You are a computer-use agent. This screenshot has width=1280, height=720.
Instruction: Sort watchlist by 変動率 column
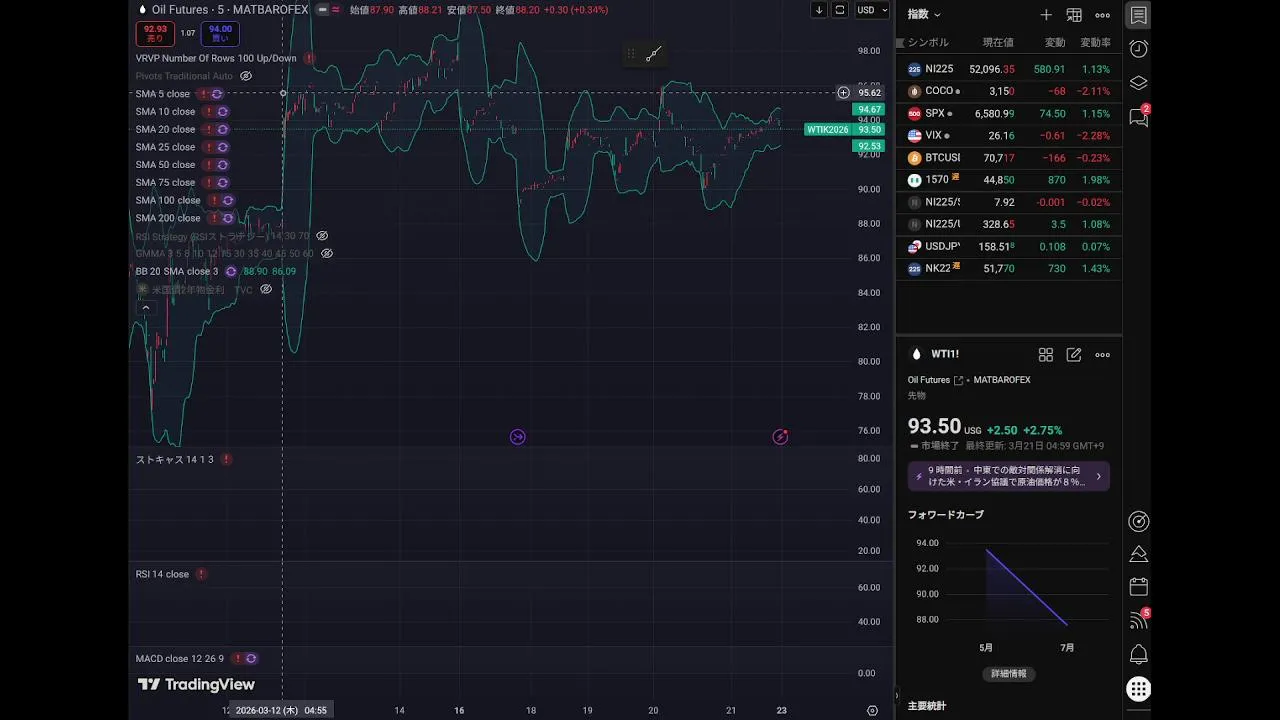click(1095, 43)
